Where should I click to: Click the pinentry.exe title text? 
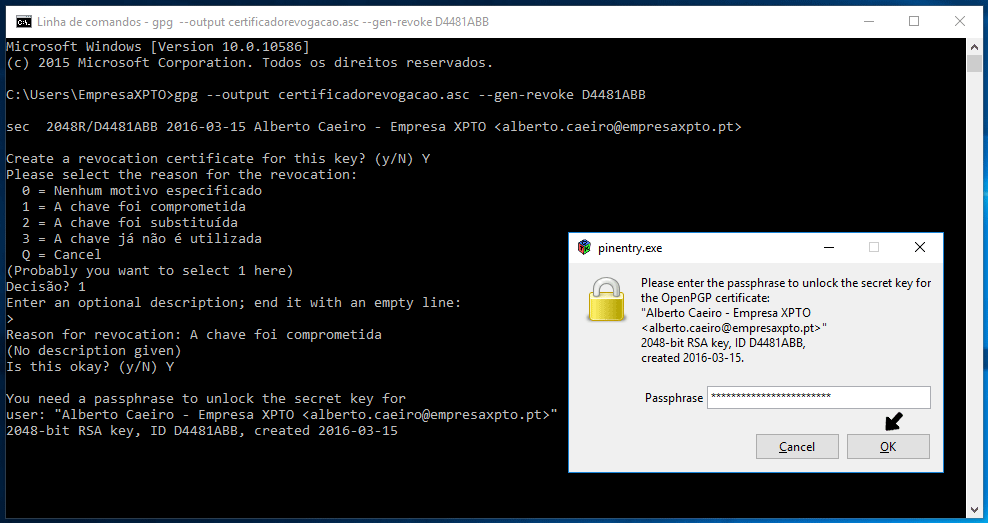(x=630, y=248)
